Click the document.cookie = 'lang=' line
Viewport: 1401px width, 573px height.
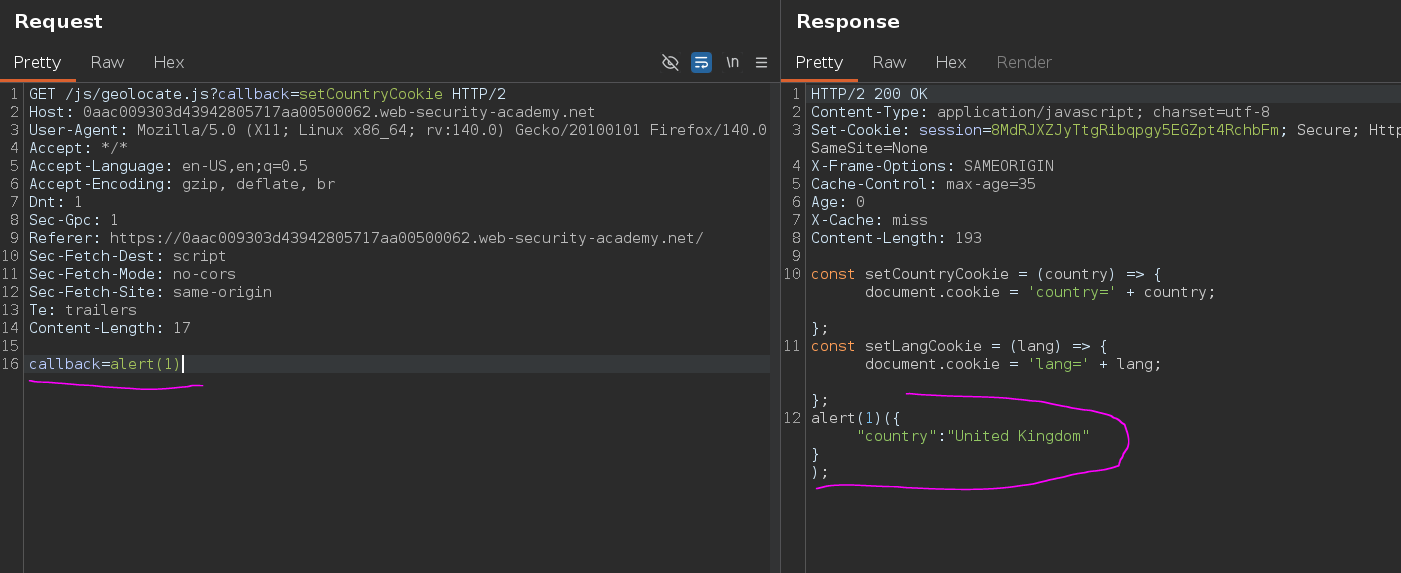coord(1013,364)
